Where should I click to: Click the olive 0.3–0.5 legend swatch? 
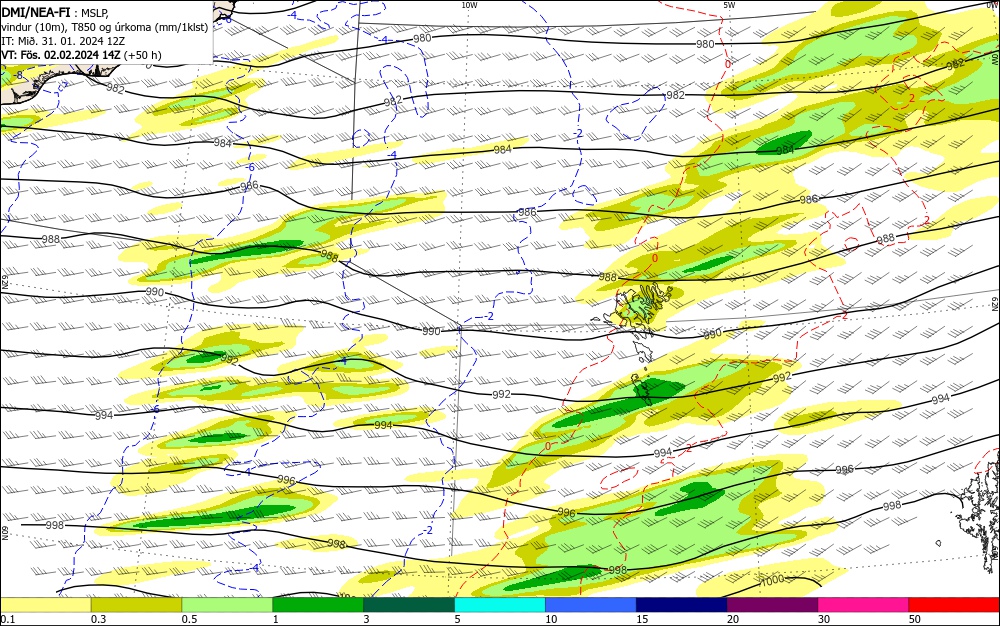[136, 605]
